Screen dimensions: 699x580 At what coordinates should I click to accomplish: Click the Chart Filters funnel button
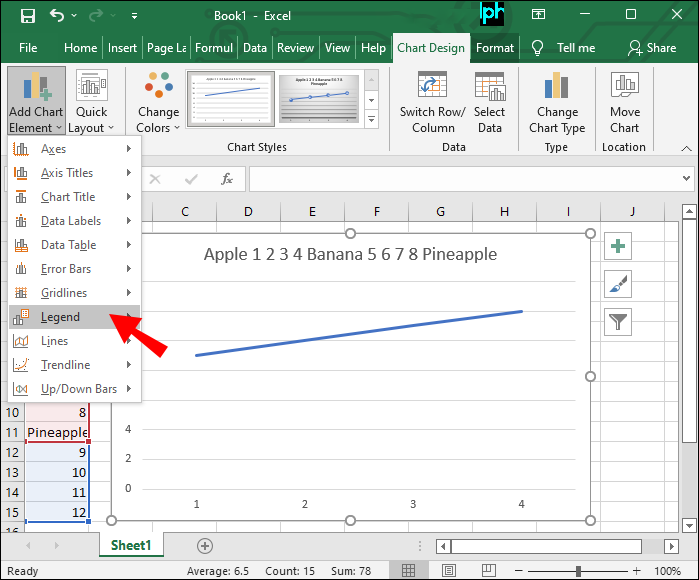click(x=618, y=322)
